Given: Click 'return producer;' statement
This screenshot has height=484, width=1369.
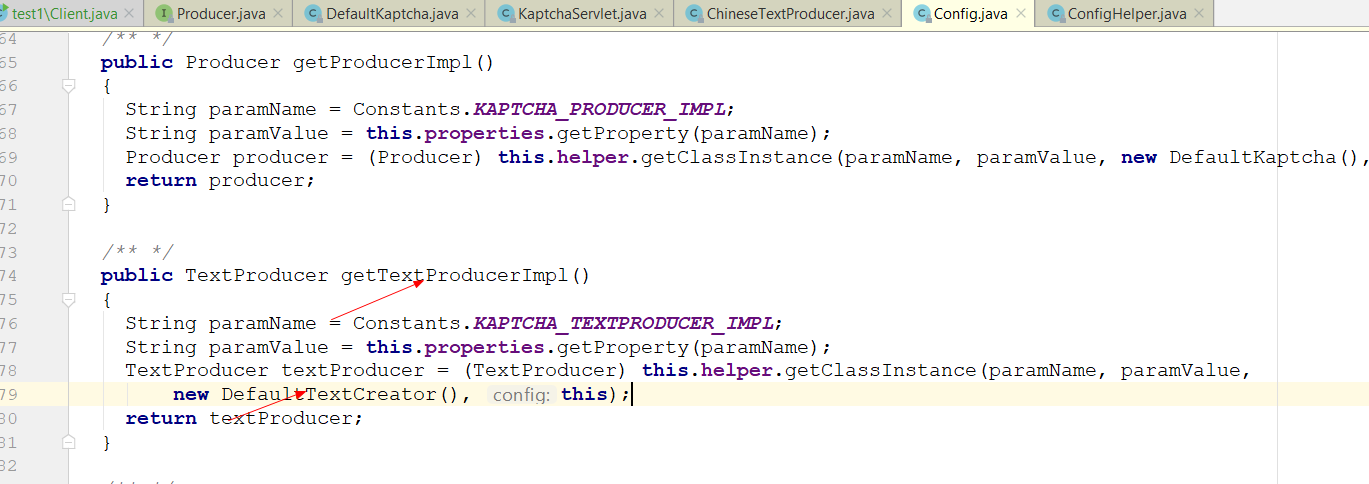Looking at the screenshot, I should click(220, 181).
